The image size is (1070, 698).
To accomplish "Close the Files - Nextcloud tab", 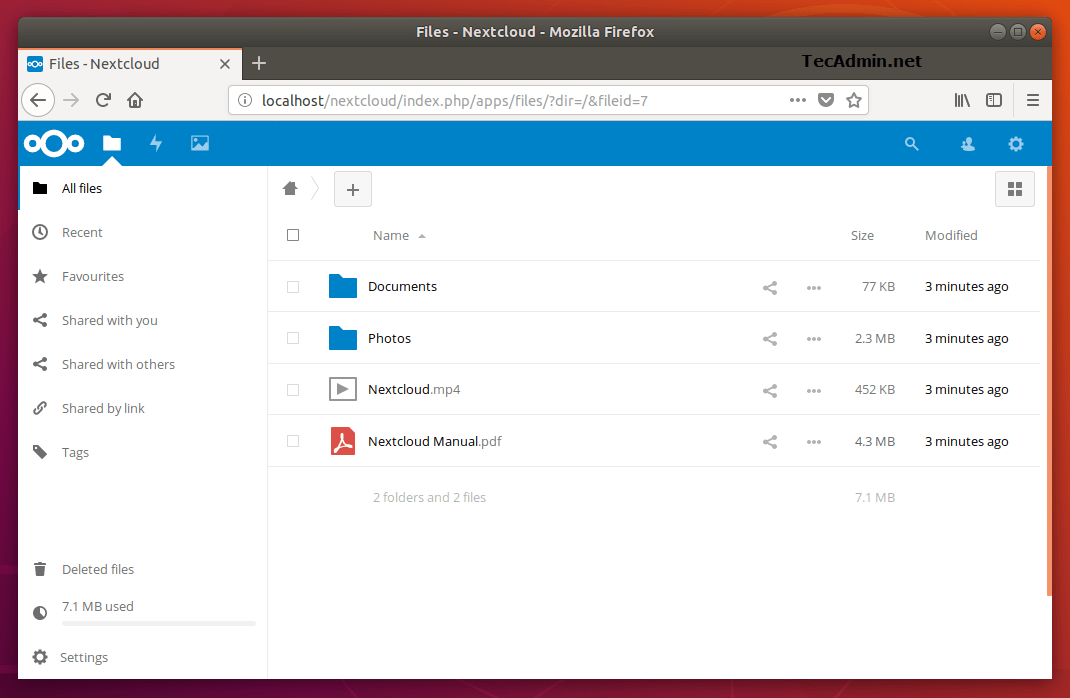I will pos(225,64).
